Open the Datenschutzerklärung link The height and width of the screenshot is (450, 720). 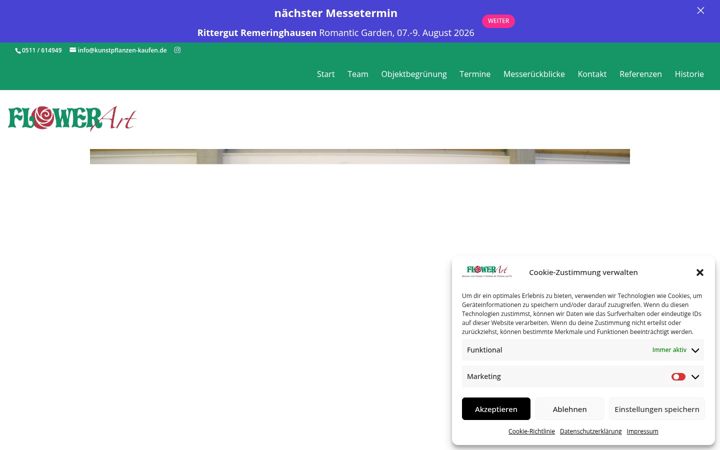point(591,431)
